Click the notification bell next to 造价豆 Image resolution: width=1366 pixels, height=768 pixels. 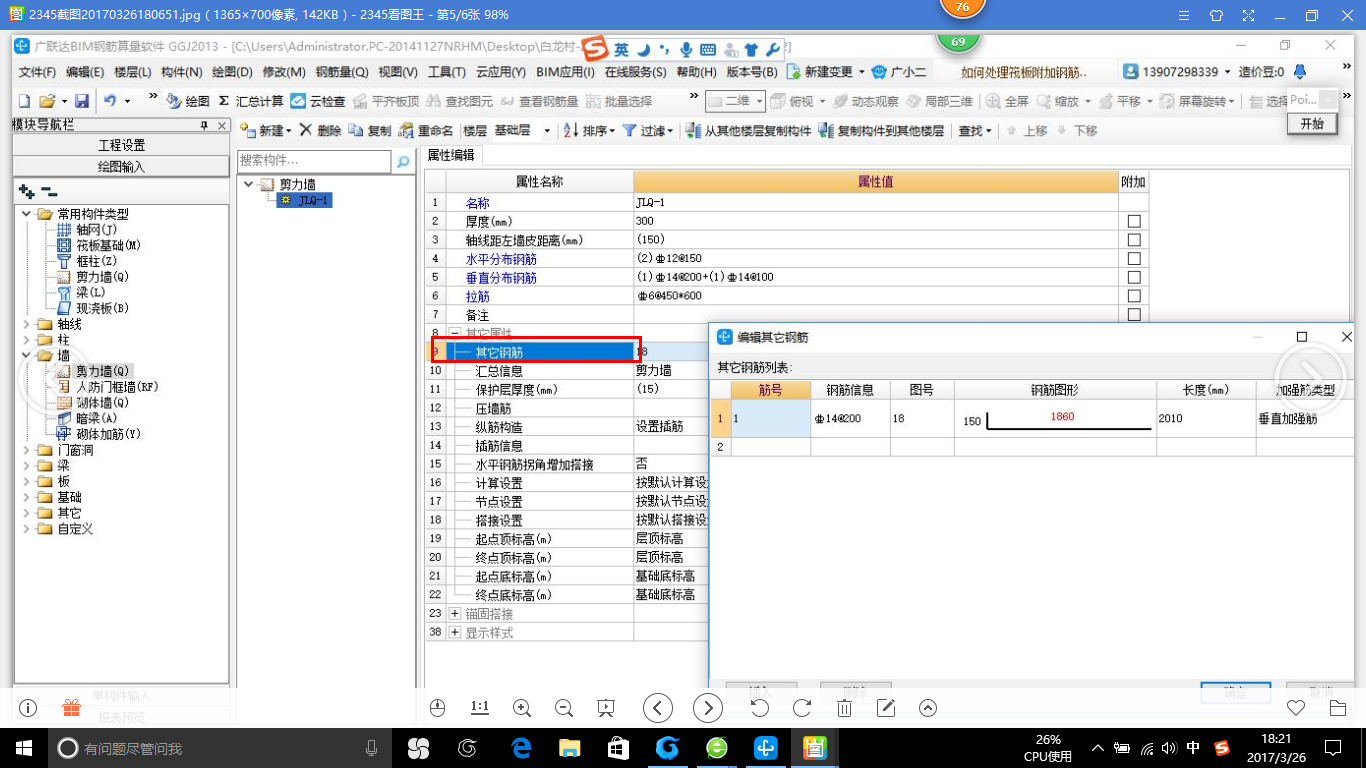(x=1300, y=72)
